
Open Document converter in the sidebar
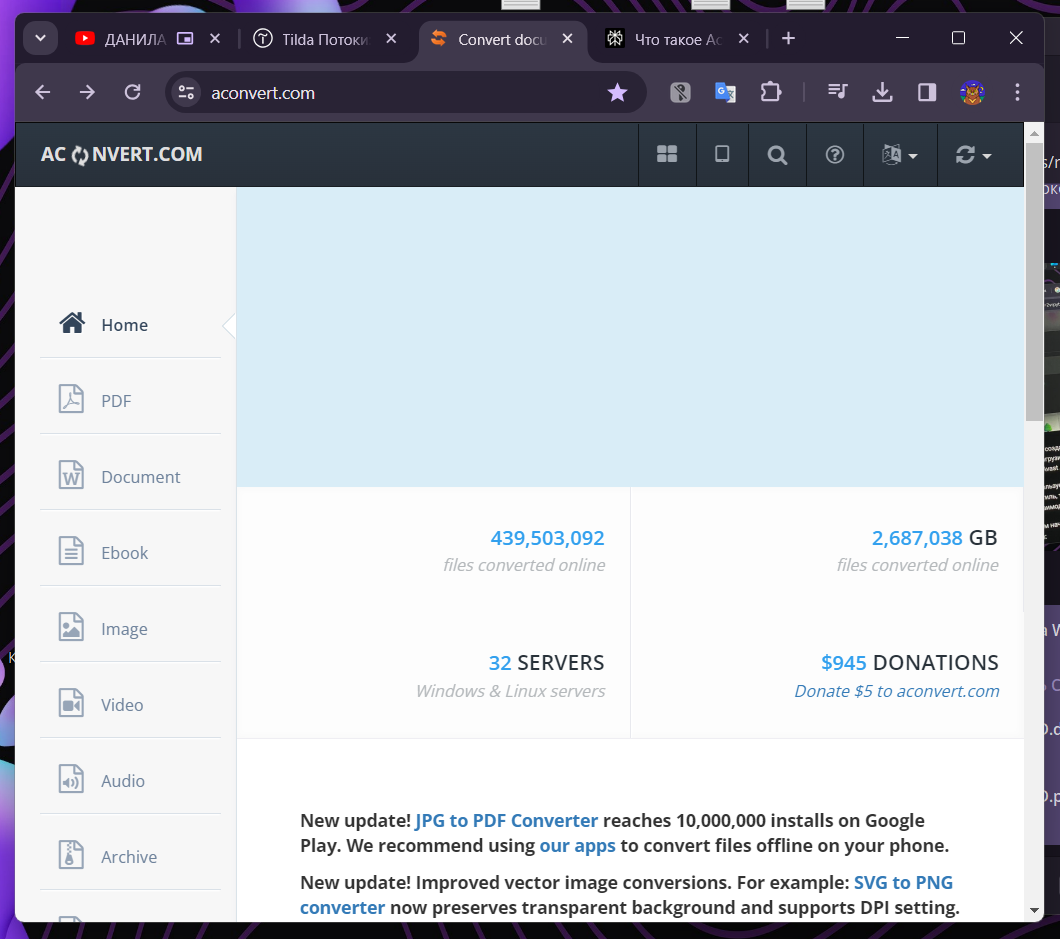click(x=130, y=477)
